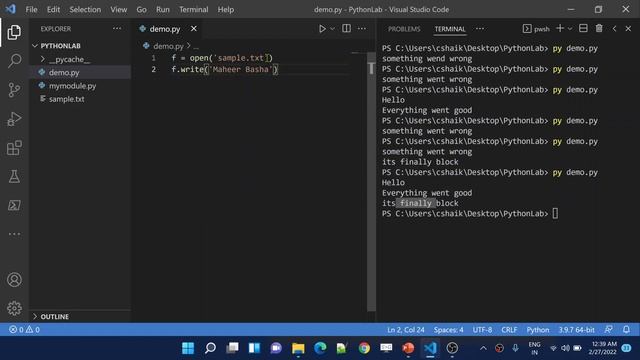Run the Python file with play button
The height and width of the screenshot is (360, 640).
(322, 29)
